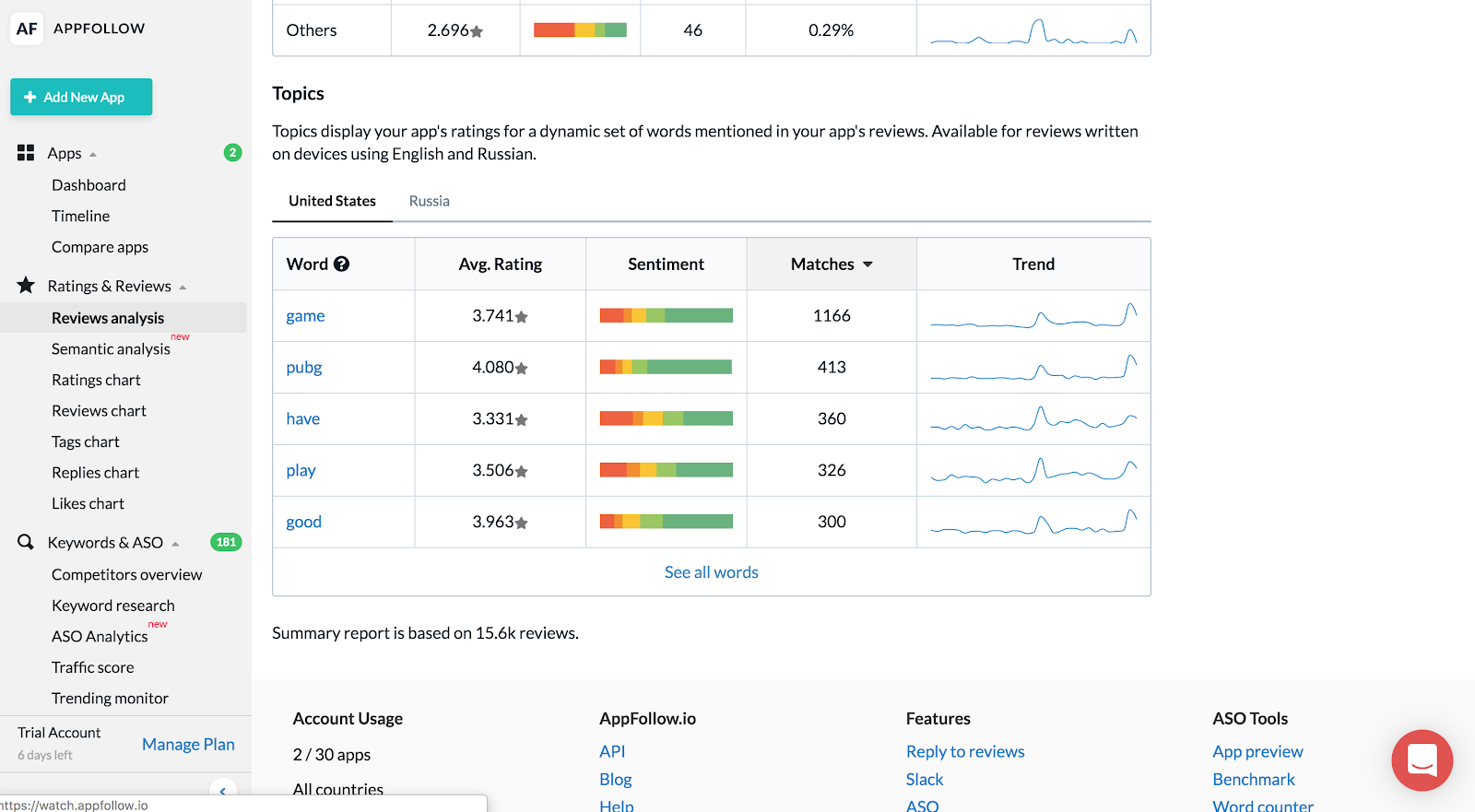Viewport: 1475px width, 812px height.
Task: Click the Apps grid icon in sidebar
Action: tap(26, 153)
